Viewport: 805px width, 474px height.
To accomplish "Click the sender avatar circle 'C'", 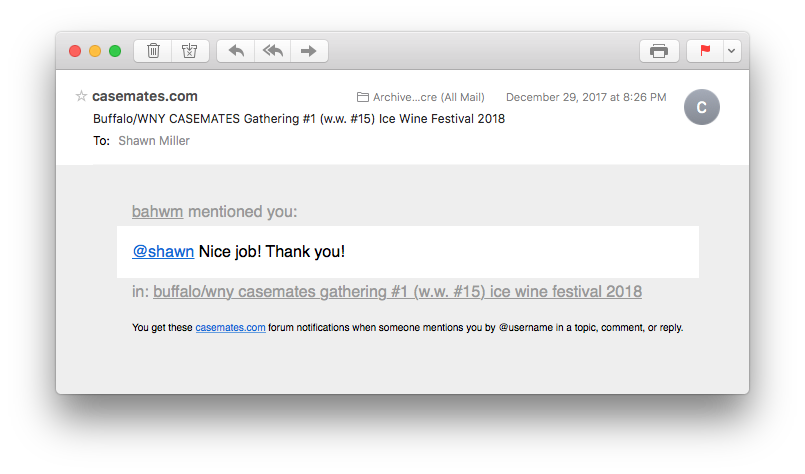I will [701, 108].
